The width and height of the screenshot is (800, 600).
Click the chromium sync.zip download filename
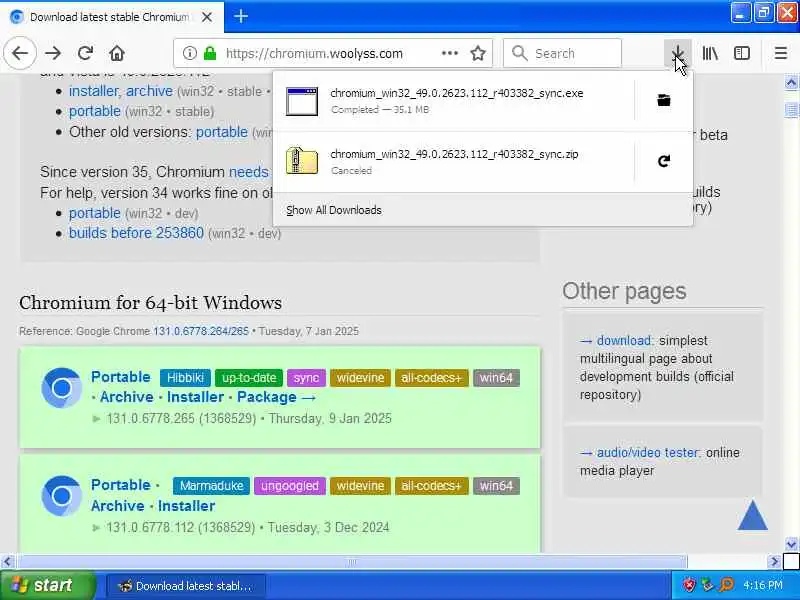point(455,154)
